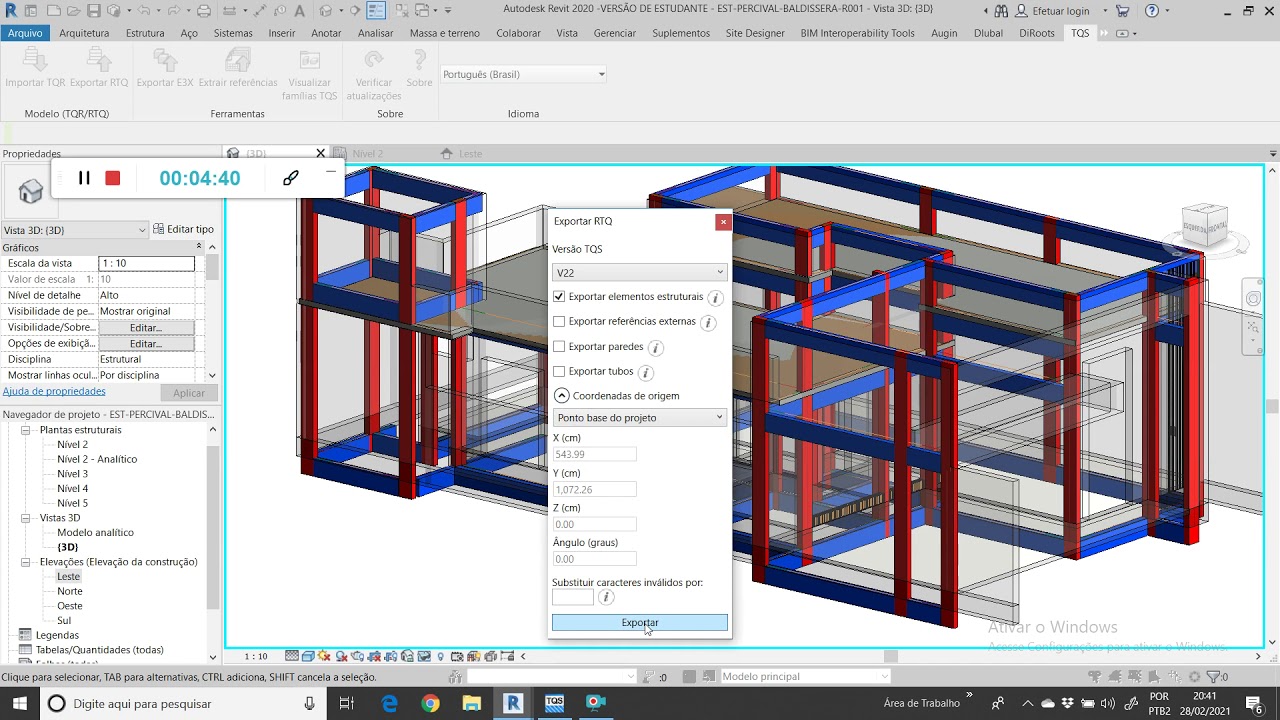This screenshot has width=1280, height=720.
Task: Collapse Plantas estruturais tree node
Action: pyautogui.click(x=26, y=430)
